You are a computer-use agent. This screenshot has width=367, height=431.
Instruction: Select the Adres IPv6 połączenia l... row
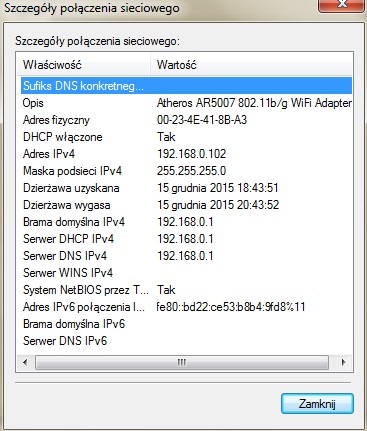click(x=186, y=307)
